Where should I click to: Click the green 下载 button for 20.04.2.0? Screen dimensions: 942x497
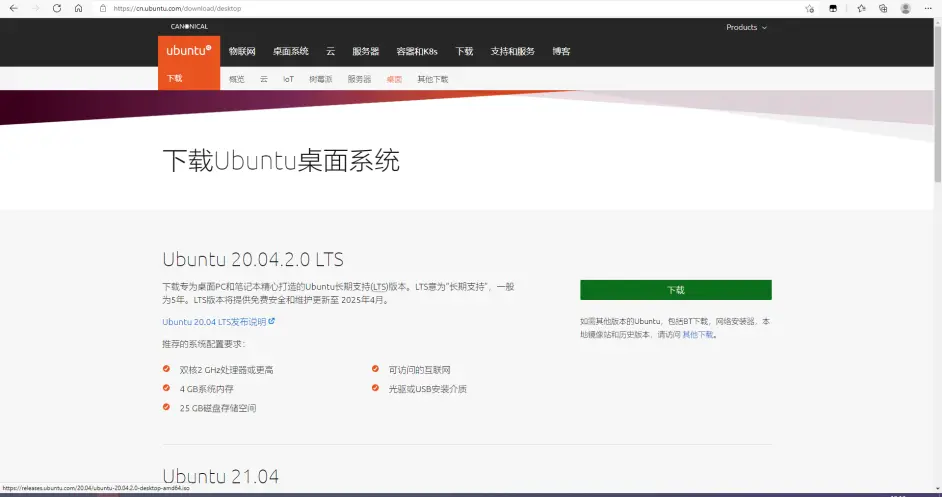[x=676, y=290]
